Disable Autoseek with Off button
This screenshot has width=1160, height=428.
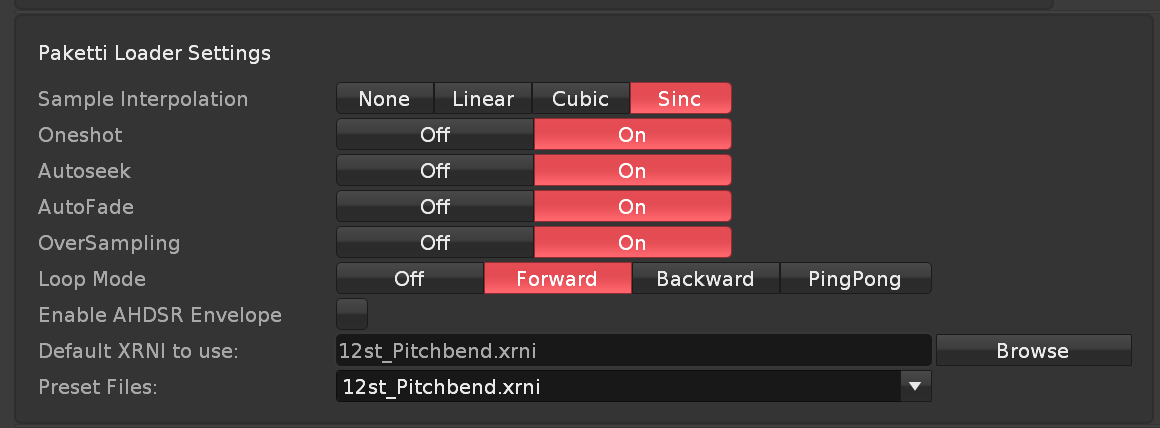(x=435, y=171)
